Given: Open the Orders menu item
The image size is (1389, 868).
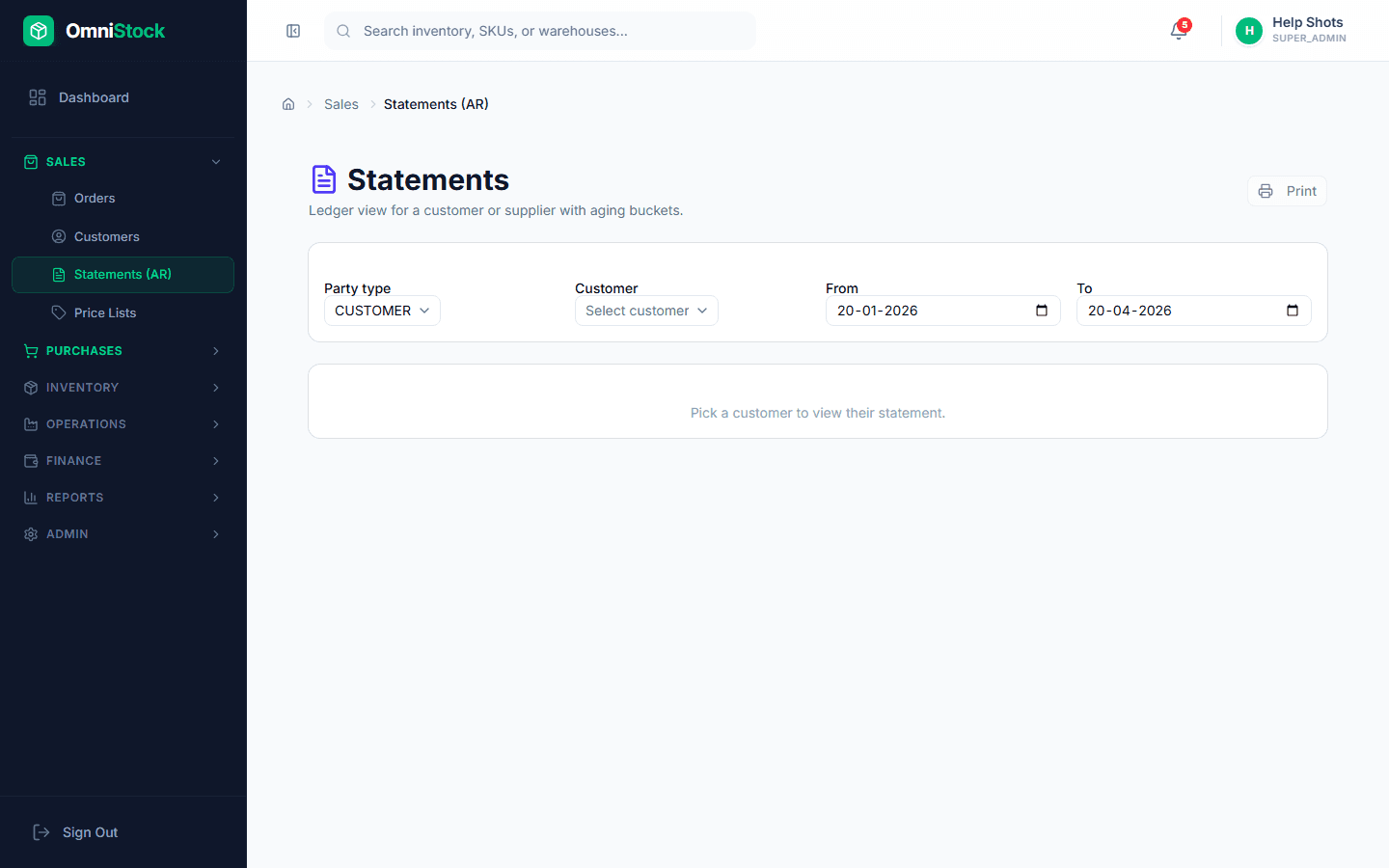Looking at the screenshot, I should point(123,199).
